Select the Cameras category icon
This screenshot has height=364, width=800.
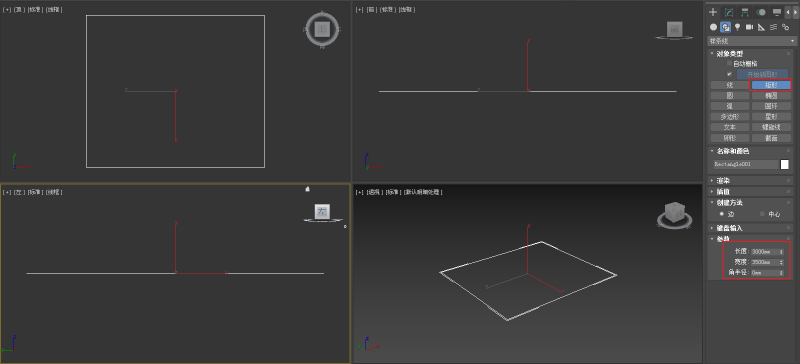[749, 27]
